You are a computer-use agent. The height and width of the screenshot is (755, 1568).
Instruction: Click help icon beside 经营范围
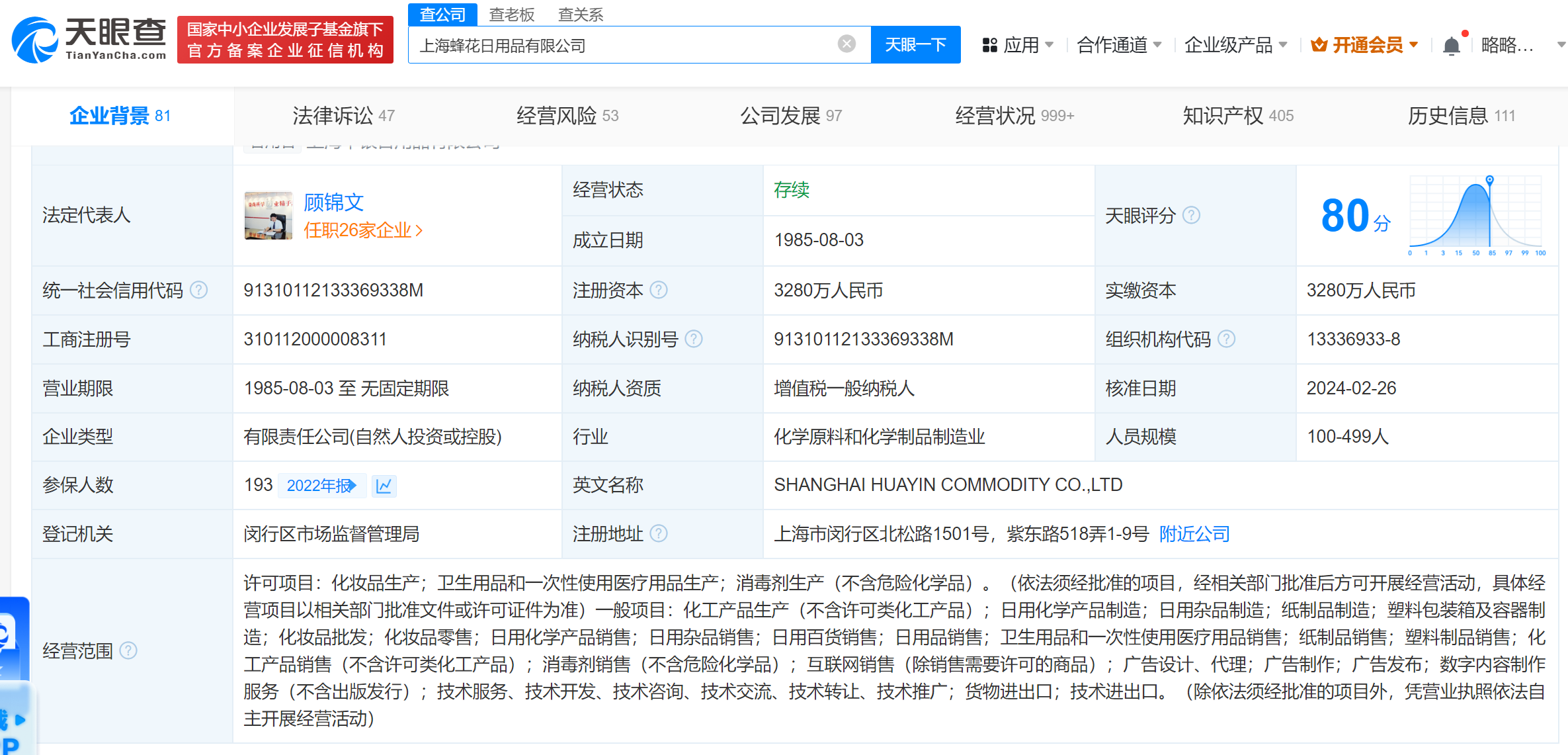click(x=128, y=651)
